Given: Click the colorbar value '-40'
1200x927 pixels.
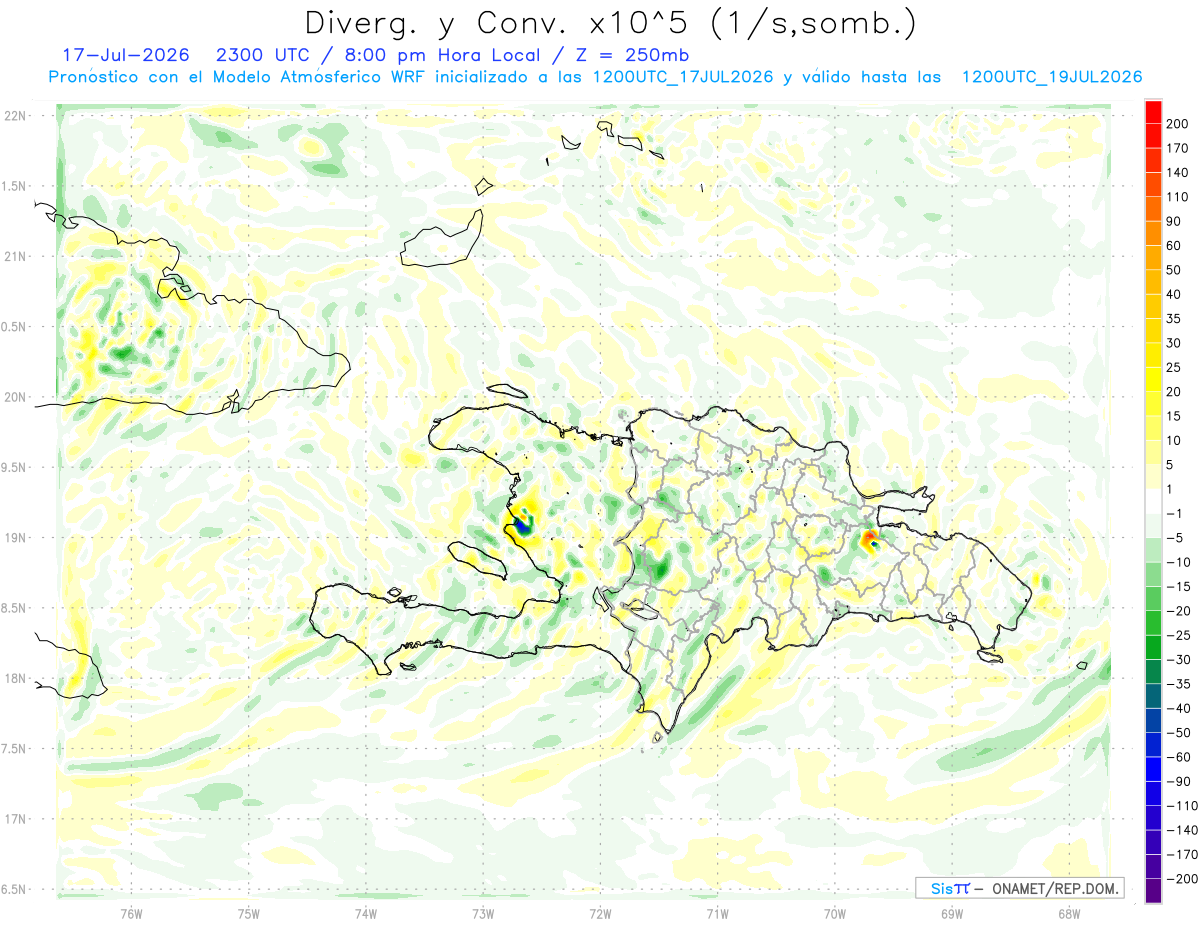Looking at the screenshot, I should point(1178,709).
